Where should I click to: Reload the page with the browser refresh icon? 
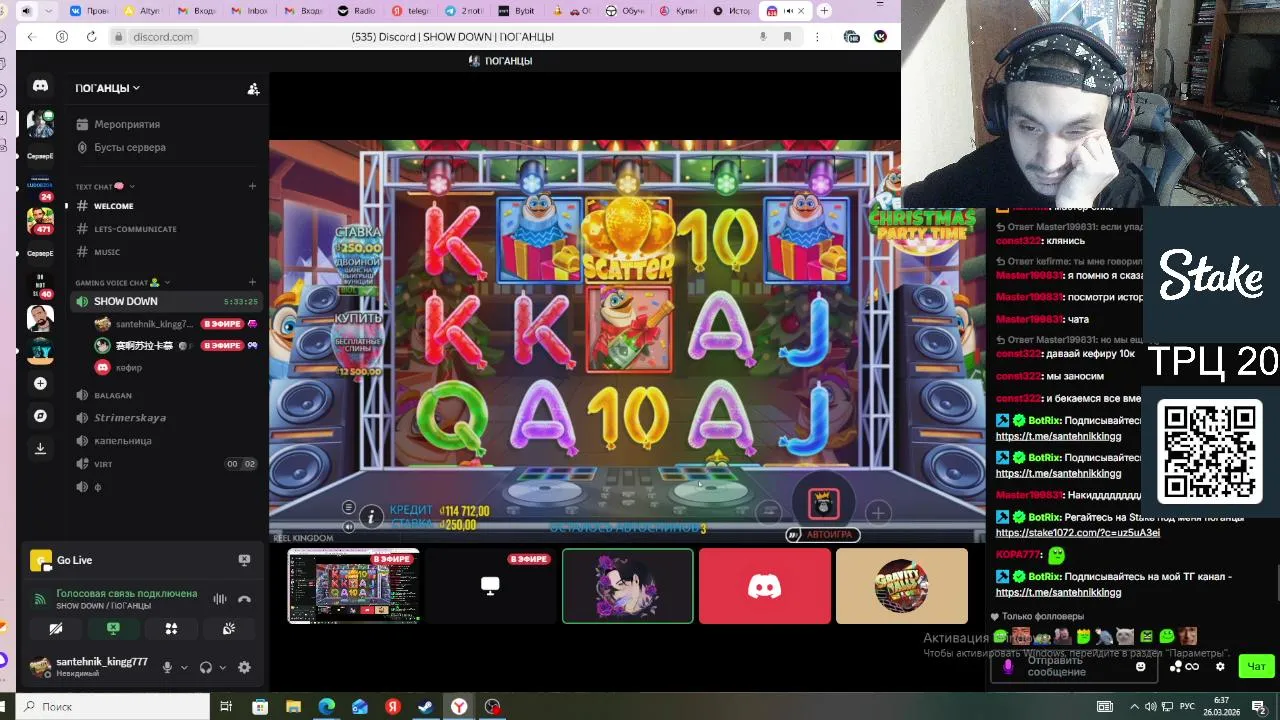pyautogui.click(x=91, y=37)
